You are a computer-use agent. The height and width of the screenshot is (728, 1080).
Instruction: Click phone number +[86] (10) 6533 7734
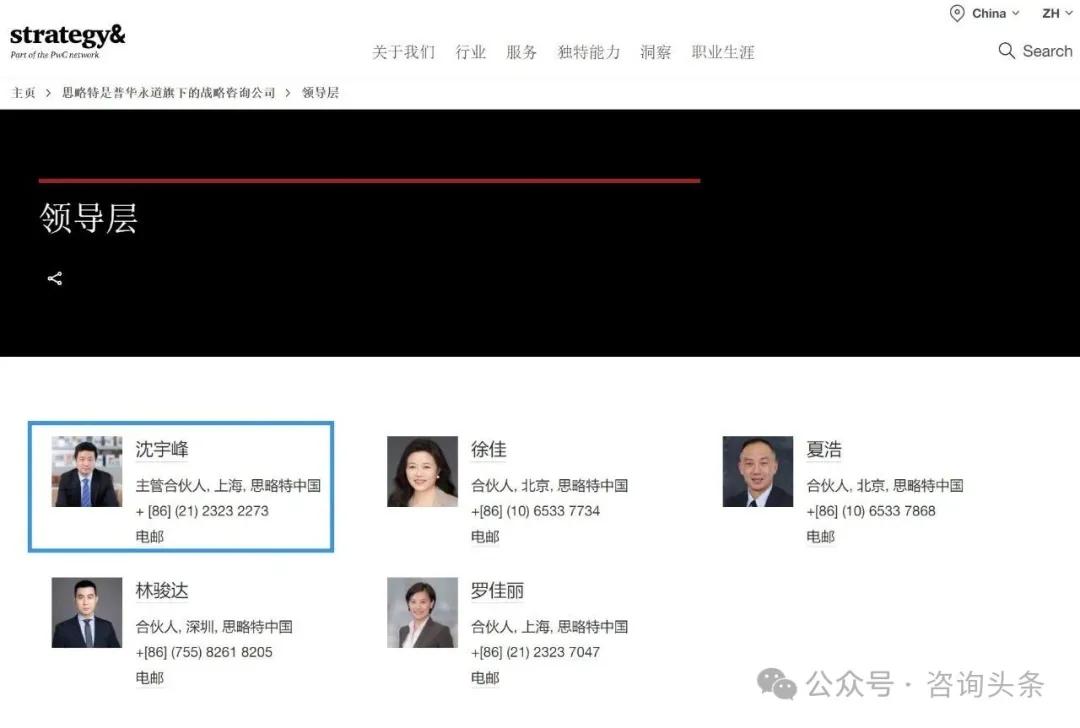tap(536, 511)
